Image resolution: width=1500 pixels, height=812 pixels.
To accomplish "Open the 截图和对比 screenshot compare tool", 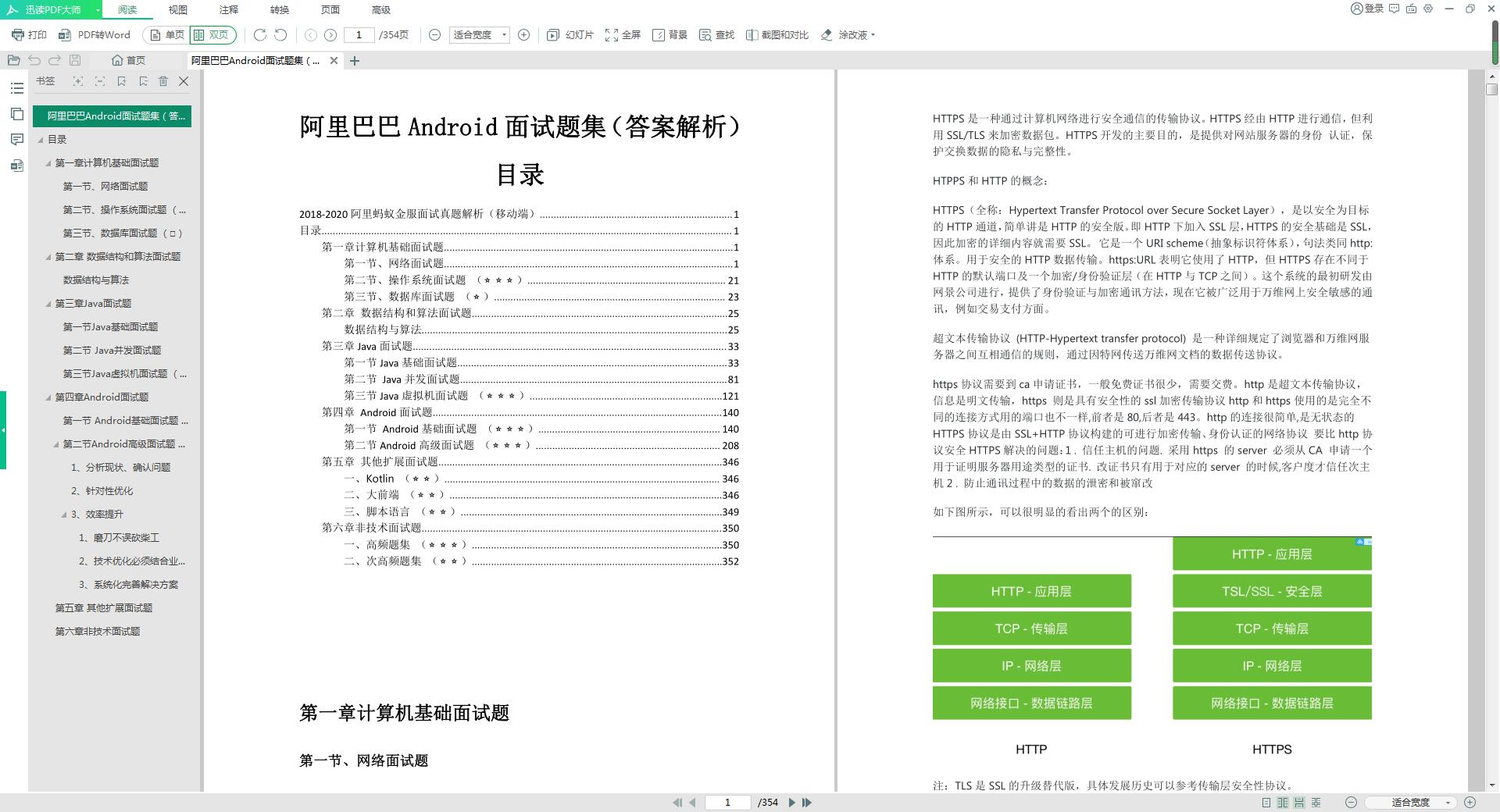I will coord(777,35).
